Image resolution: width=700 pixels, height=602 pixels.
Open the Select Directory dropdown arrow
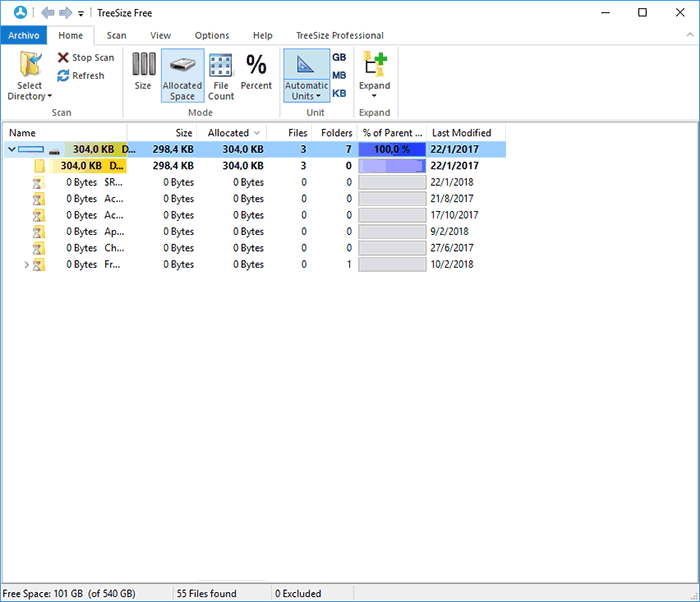click(x=50, y=96)
